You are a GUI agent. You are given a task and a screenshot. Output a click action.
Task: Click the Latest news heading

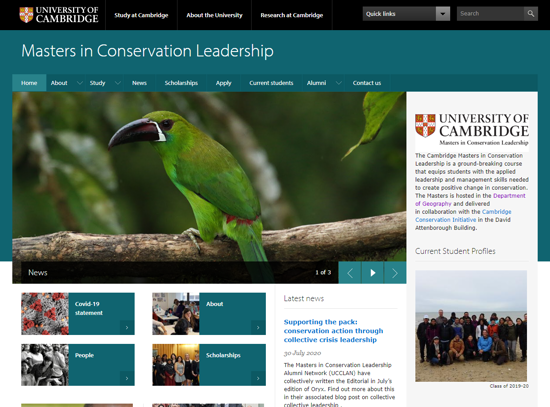(304, 299)
